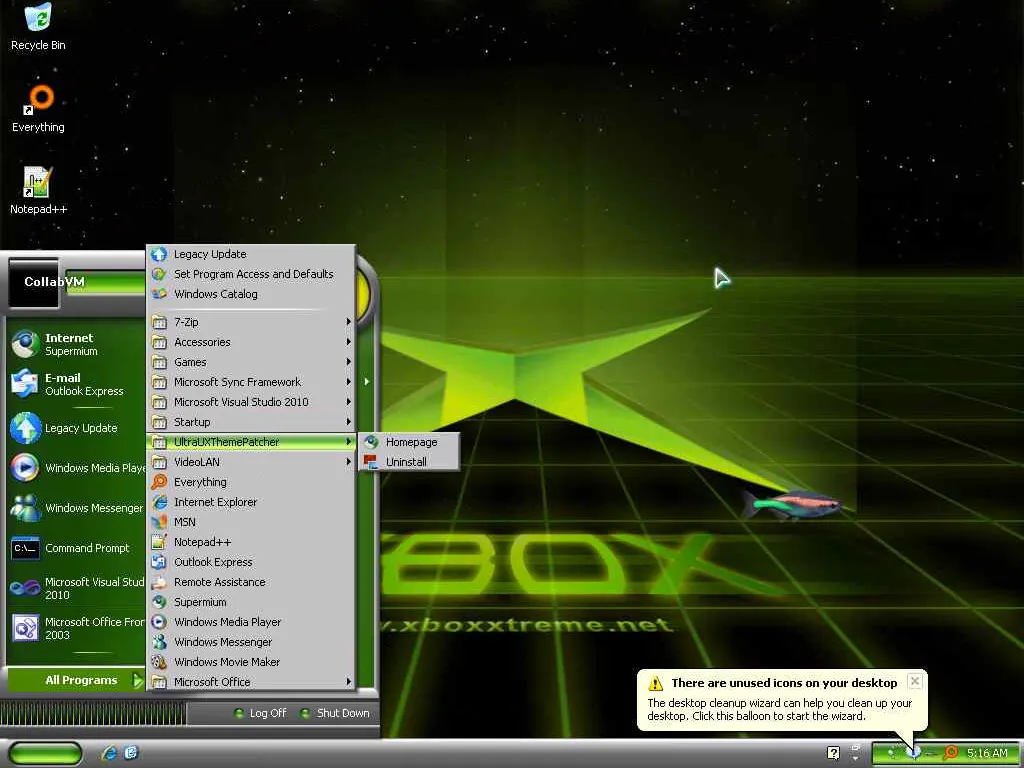
Task: Click the Windows Messenger icon in programs list
Action: (159, 642)
